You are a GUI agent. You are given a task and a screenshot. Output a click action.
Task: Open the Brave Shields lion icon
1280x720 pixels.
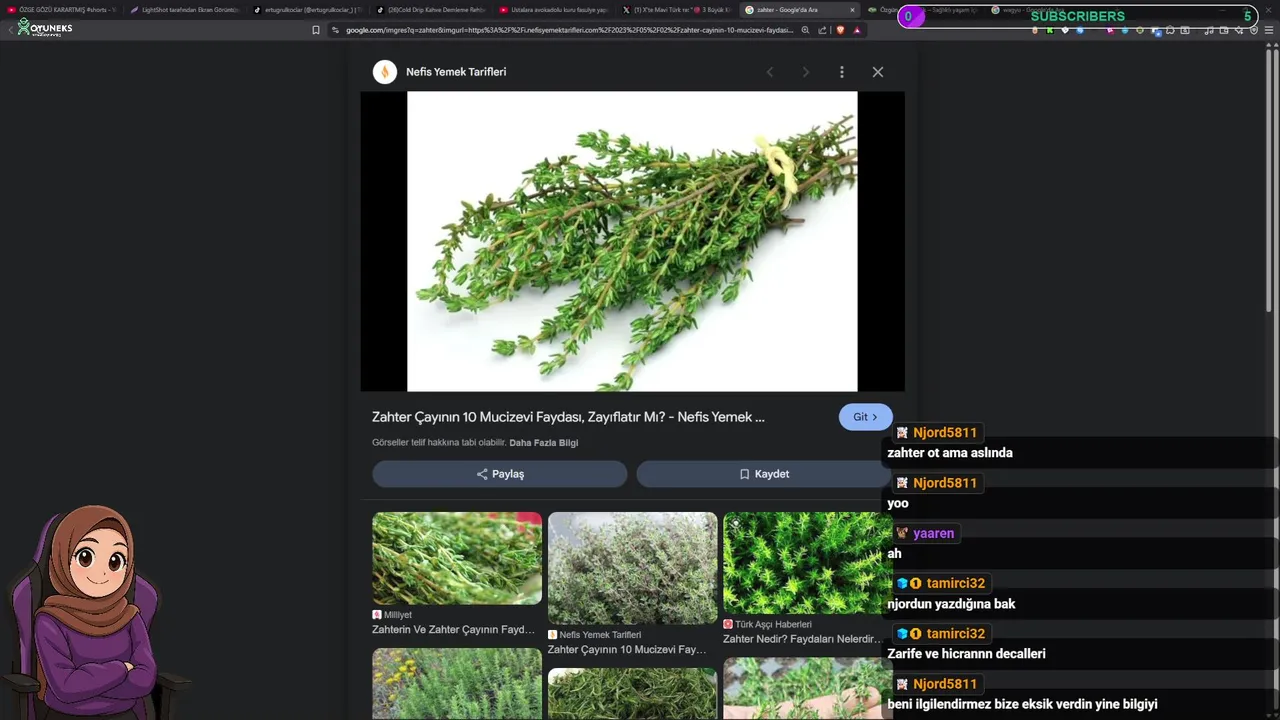[x=840, y=30]
